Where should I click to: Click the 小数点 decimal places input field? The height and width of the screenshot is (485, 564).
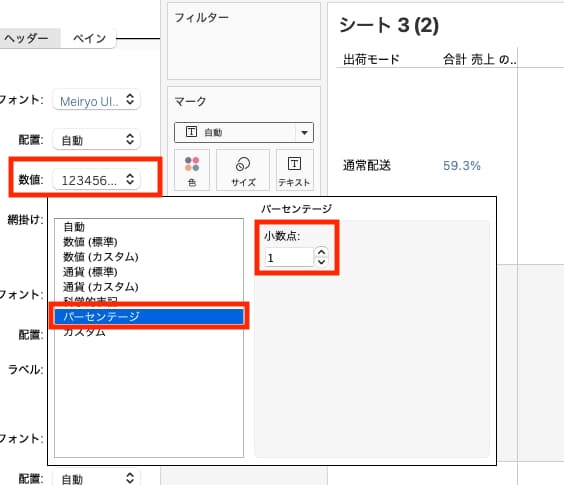click(289, 257)
